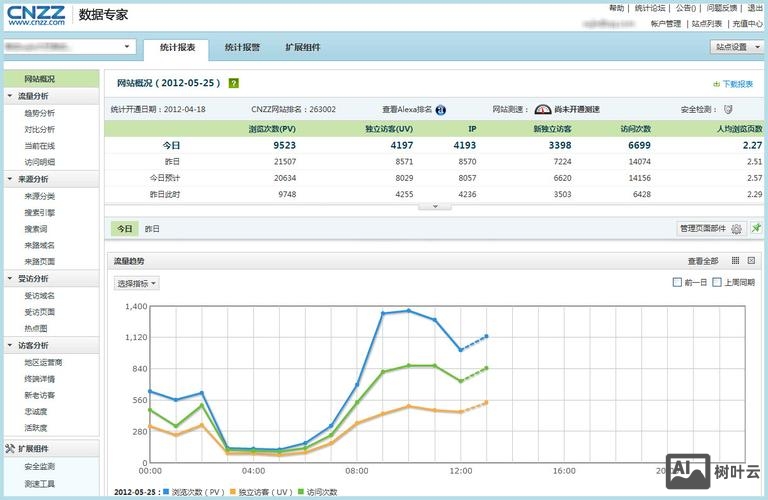The width and height of the screenshot is (768, 500).
Task: Open the site selector dropdown
Action: [x=70, y=47]
